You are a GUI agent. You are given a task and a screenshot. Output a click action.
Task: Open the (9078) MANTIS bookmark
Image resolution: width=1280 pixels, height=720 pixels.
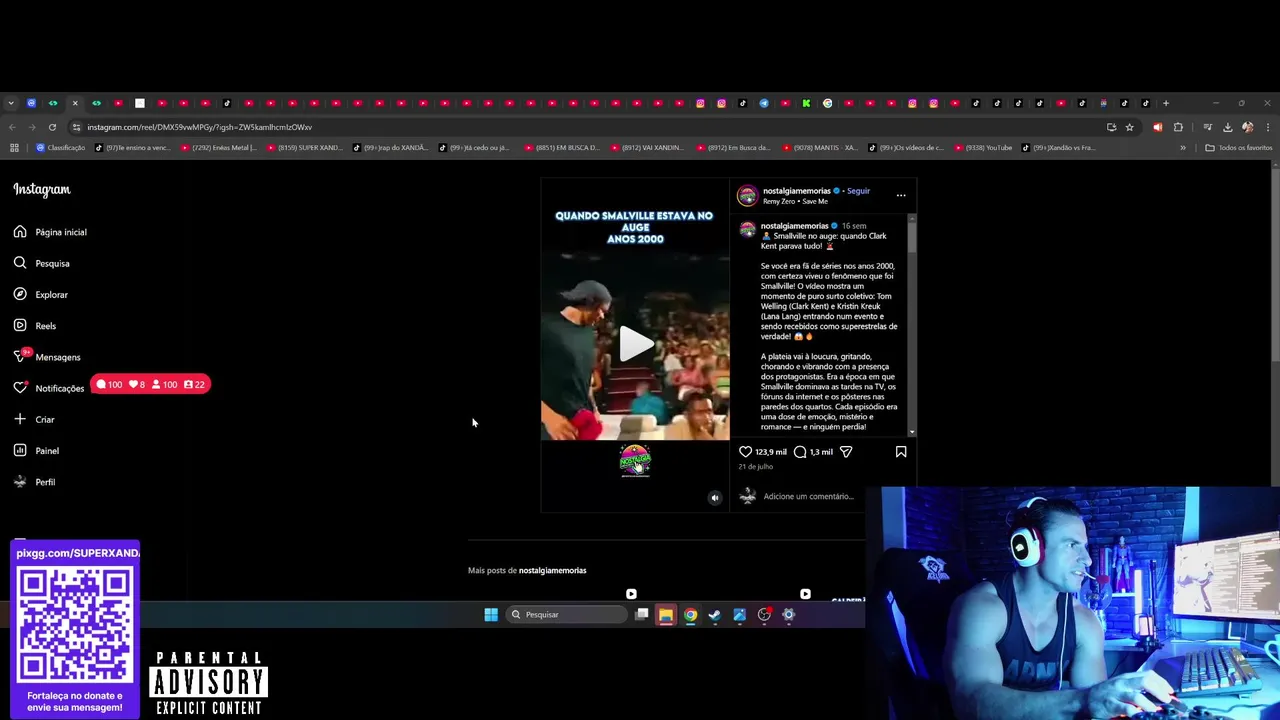point(821,148)
